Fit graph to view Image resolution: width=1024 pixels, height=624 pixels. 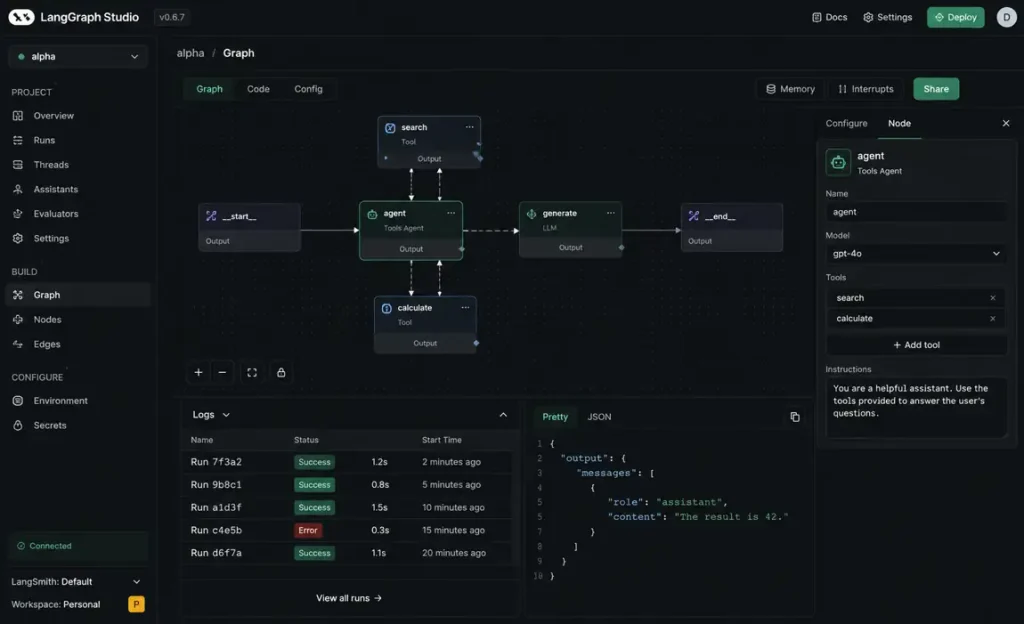pos(252,373)
